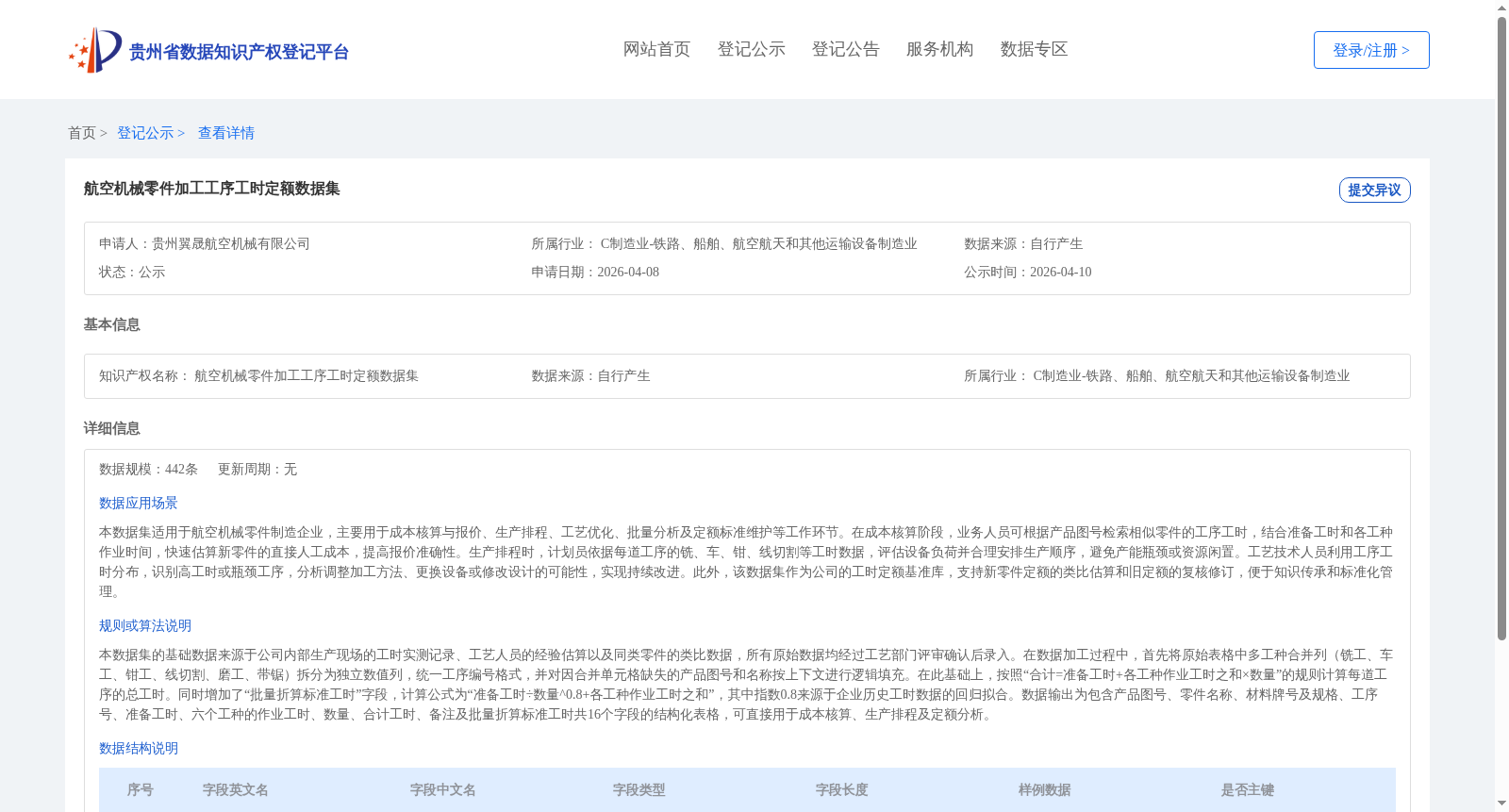Click the 数据结构说明 heading
The width and height of the screenshot is (1509, 812).
pos(139,748)
